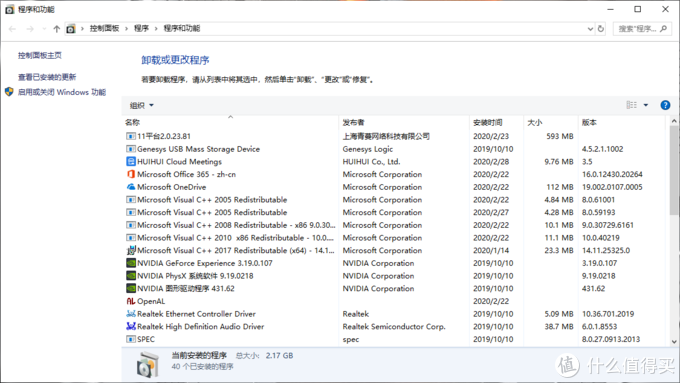The width and height of the screenshot is (680, 383).
Task: Click the Realtek High Definition Audio Driver icon
Action: click(131, 326)
